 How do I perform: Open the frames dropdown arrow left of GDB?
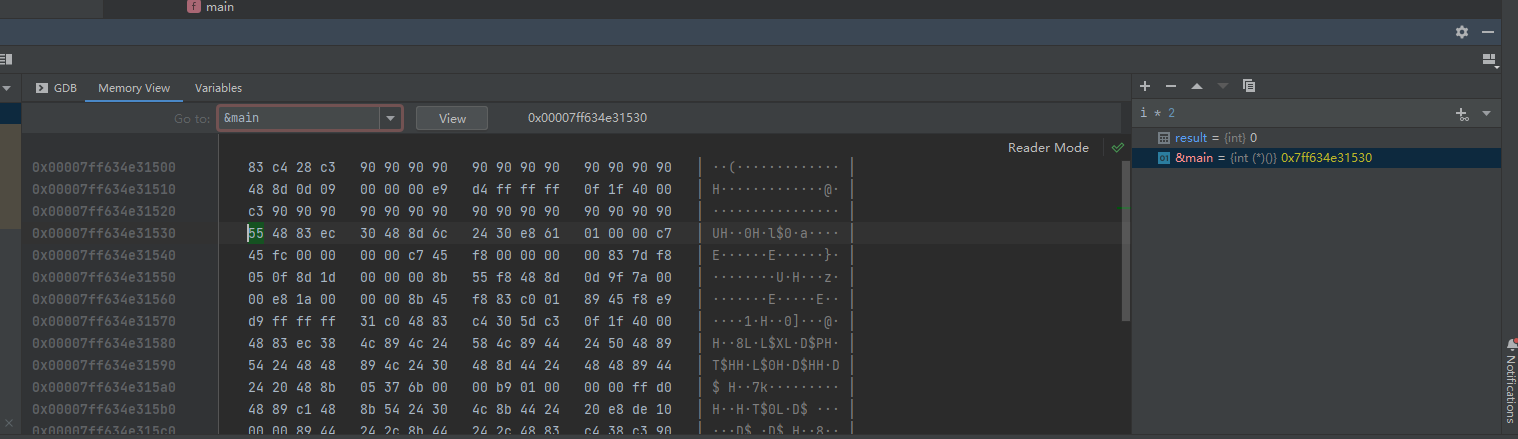[x=6, y=88]
